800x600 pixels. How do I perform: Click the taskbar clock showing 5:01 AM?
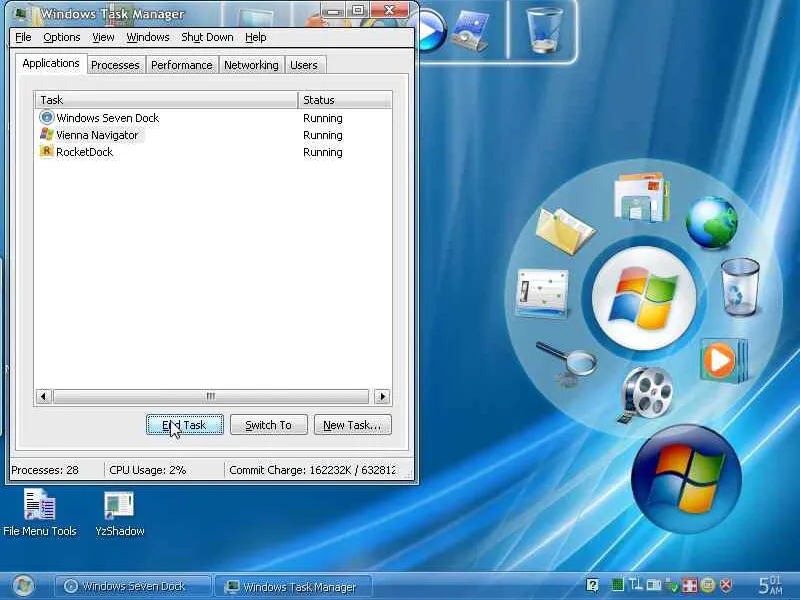tap(770, 585)
